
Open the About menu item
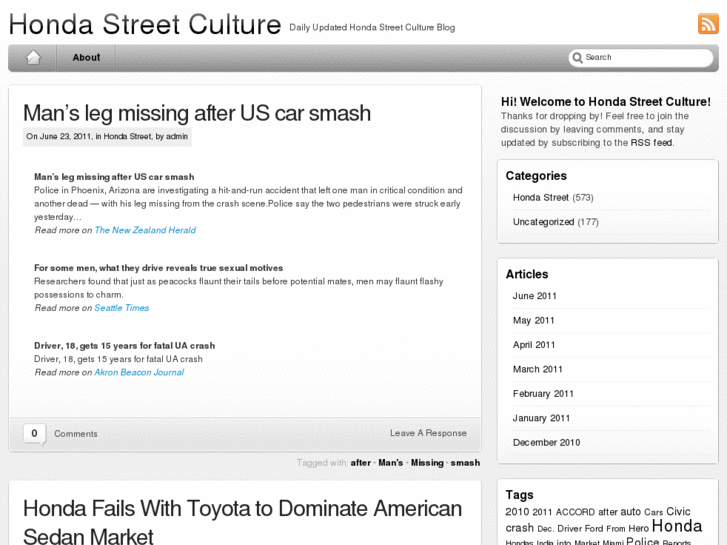[x=86, y=58]
